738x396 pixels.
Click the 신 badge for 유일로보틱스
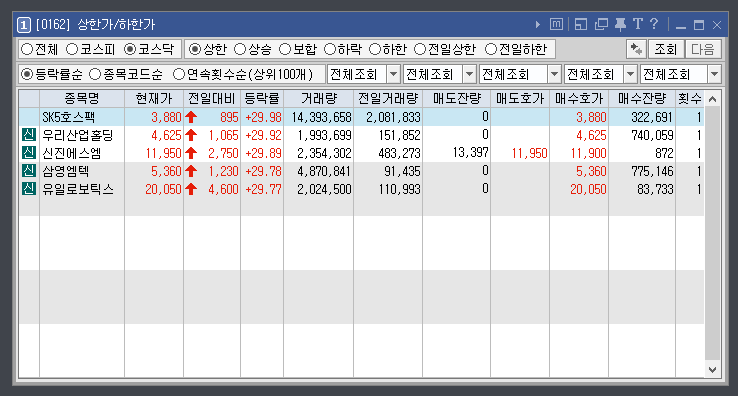(29, 189)
